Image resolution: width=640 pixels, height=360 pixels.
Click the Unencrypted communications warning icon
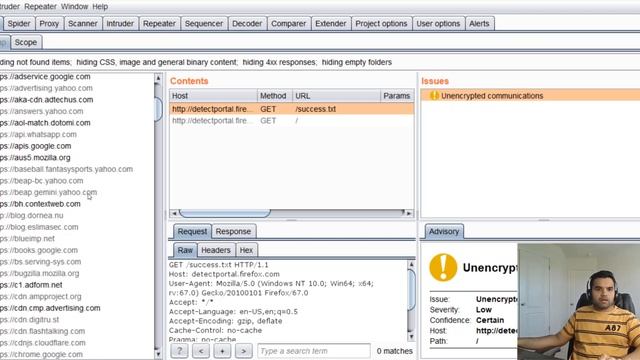point(434,96)
